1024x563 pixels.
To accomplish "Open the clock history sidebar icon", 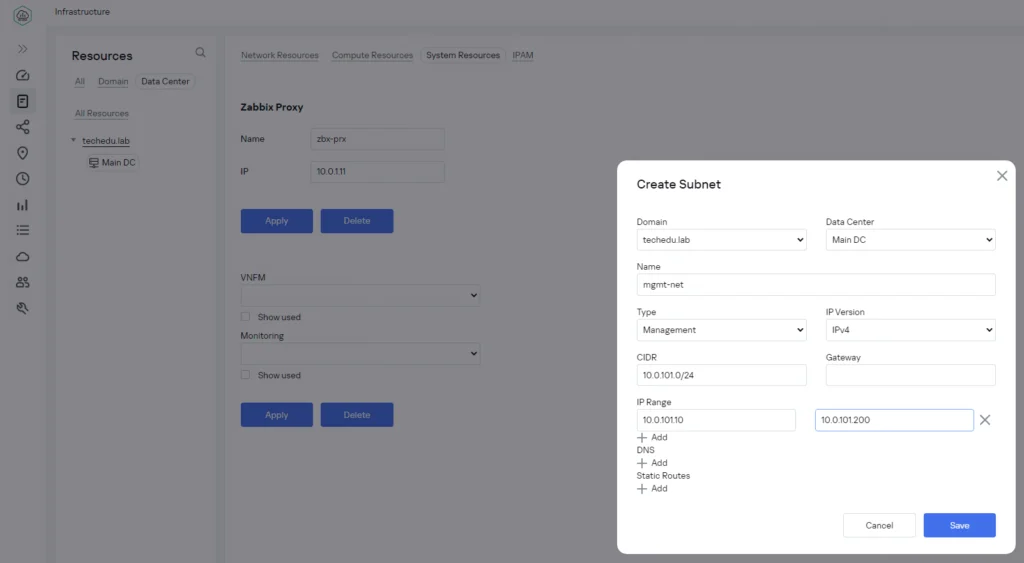I will (22, 179).
